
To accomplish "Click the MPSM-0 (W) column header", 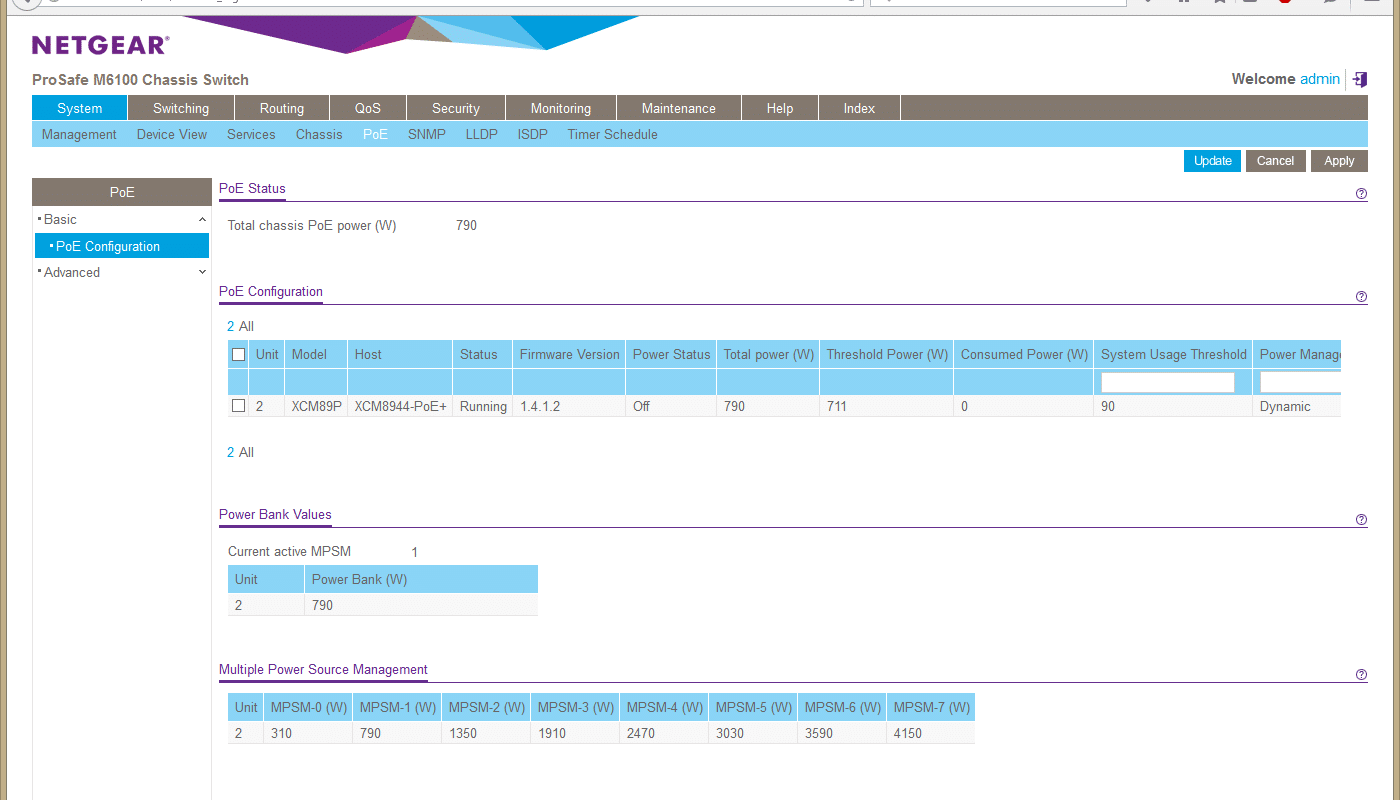I will (308, 707).
